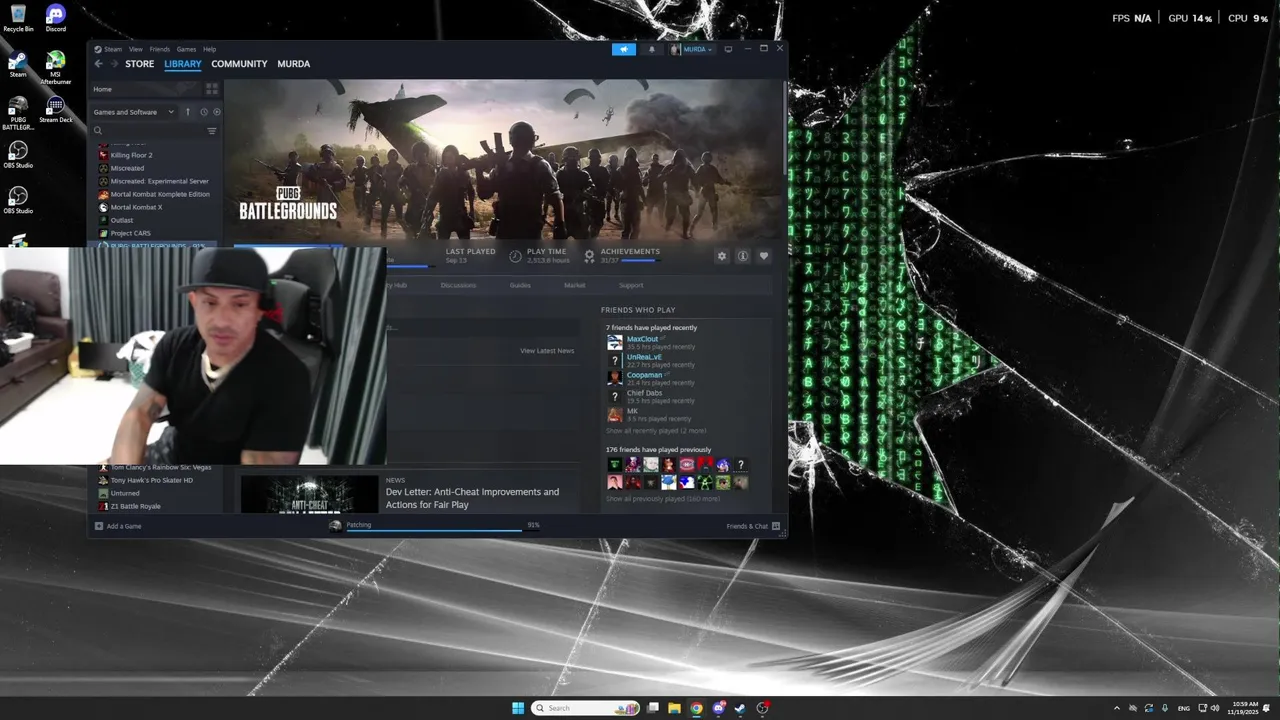Open the Steam announcements megaphone button
Image resolution: width=1280 pixels, height=720 pixels.
624,49
